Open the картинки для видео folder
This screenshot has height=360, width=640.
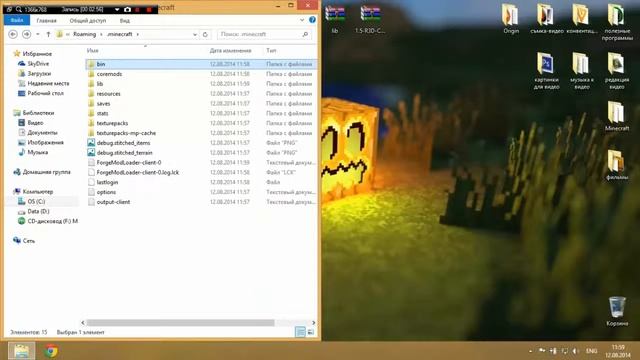[x=546, y=71]
